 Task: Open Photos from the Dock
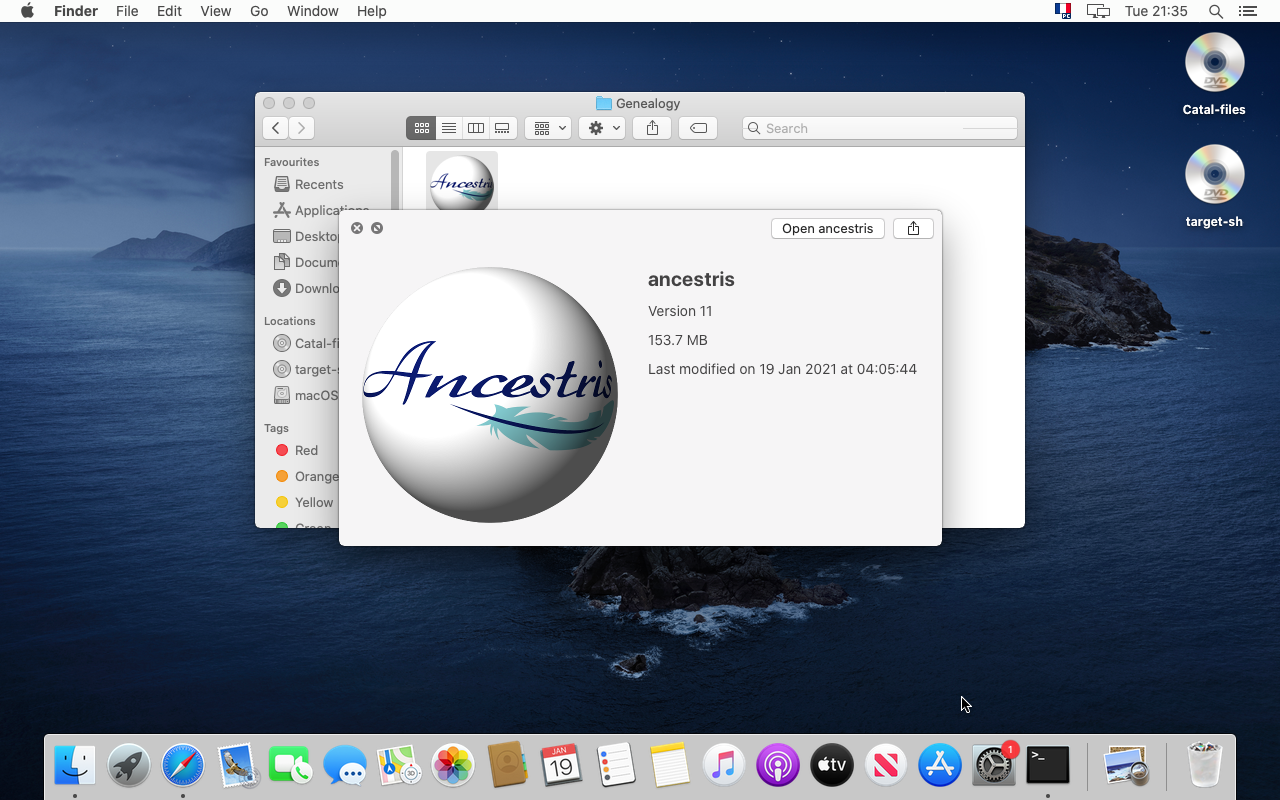(x=453, y=766)
